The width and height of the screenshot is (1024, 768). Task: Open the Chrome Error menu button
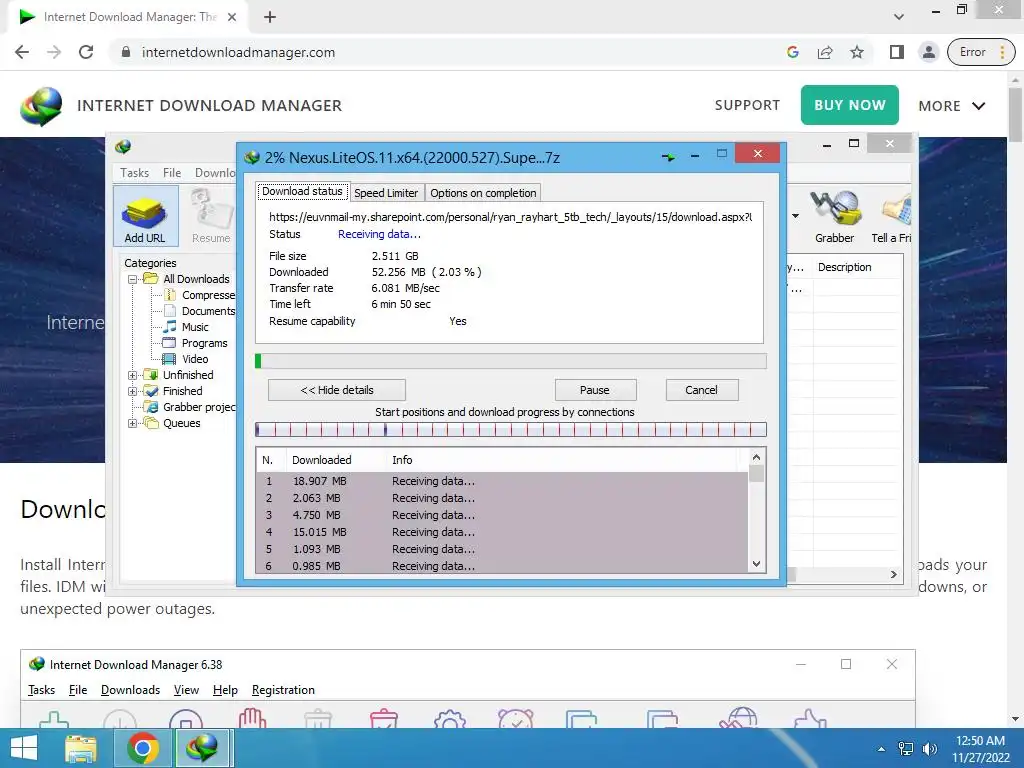click(x=981, y=52)
